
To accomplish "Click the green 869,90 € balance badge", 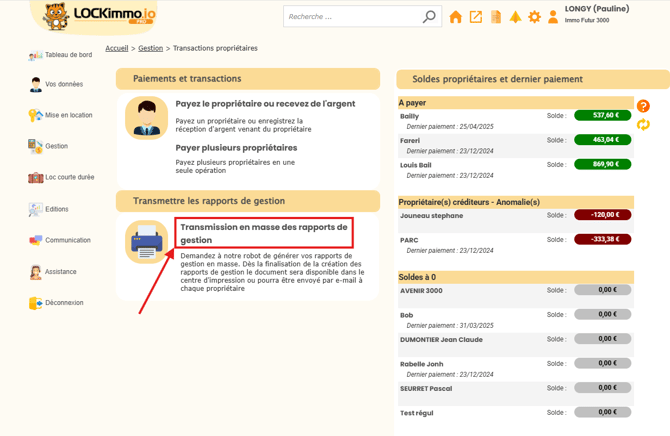I will tap(602, 164).
